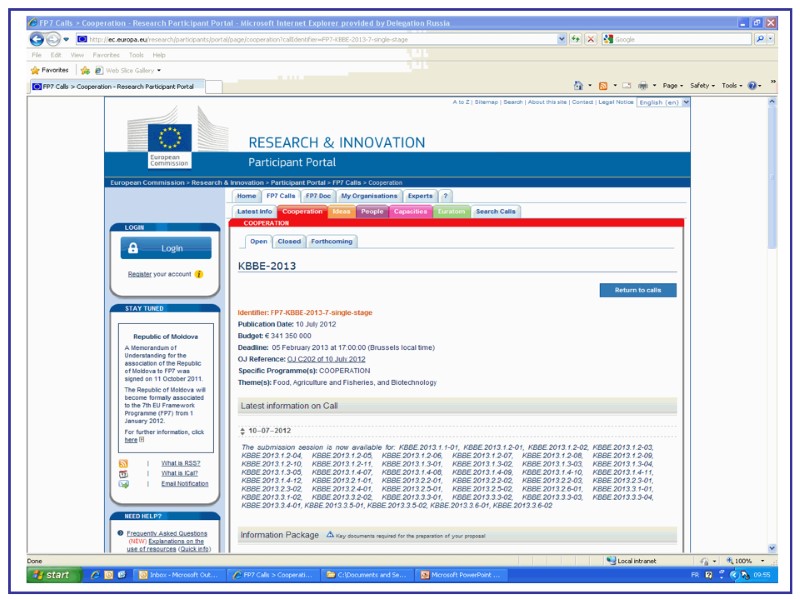The height and width of the screenshot is (600, 800).
Task: Click the browser Forward arrow button
Action: tap(53, 39)
